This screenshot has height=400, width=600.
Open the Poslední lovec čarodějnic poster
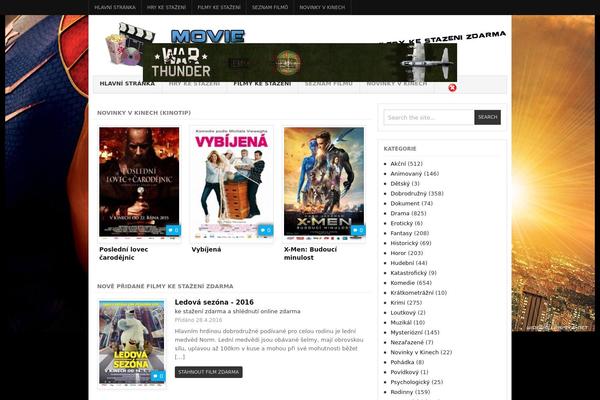click(139, 182)
